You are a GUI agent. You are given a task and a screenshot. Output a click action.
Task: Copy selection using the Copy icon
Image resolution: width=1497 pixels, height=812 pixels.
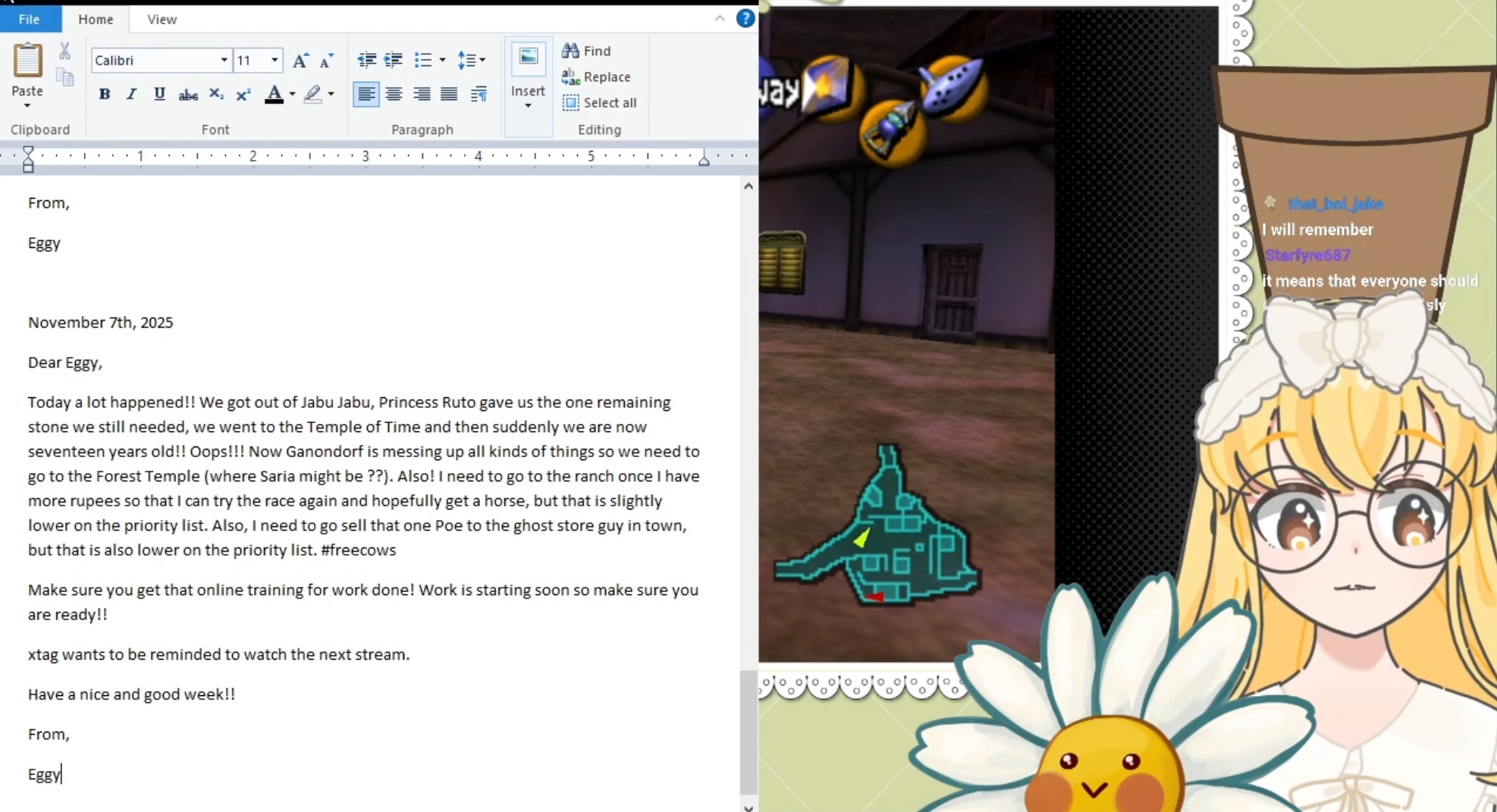(64, 77)
